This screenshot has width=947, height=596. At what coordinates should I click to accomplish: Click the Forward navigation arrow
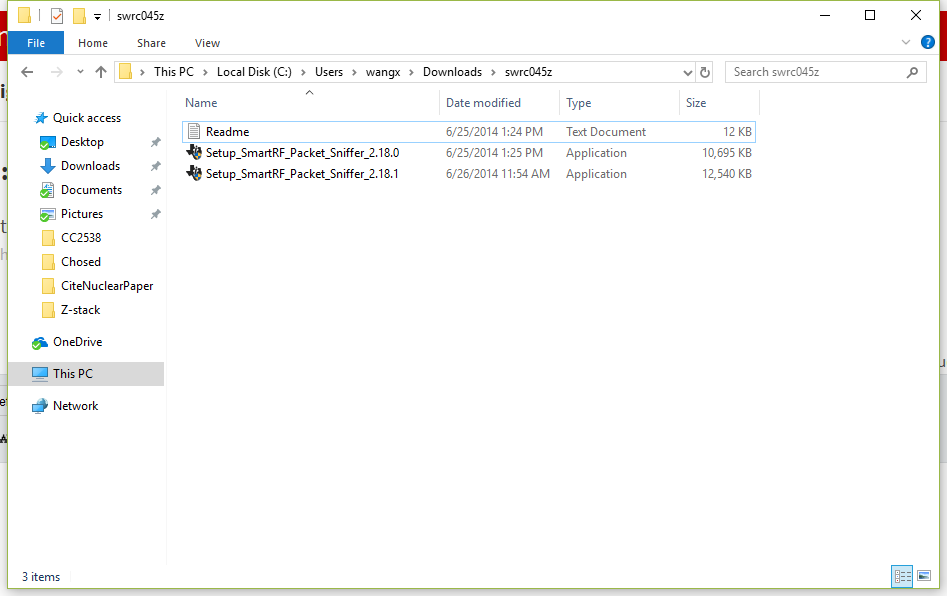coord(57,72)
